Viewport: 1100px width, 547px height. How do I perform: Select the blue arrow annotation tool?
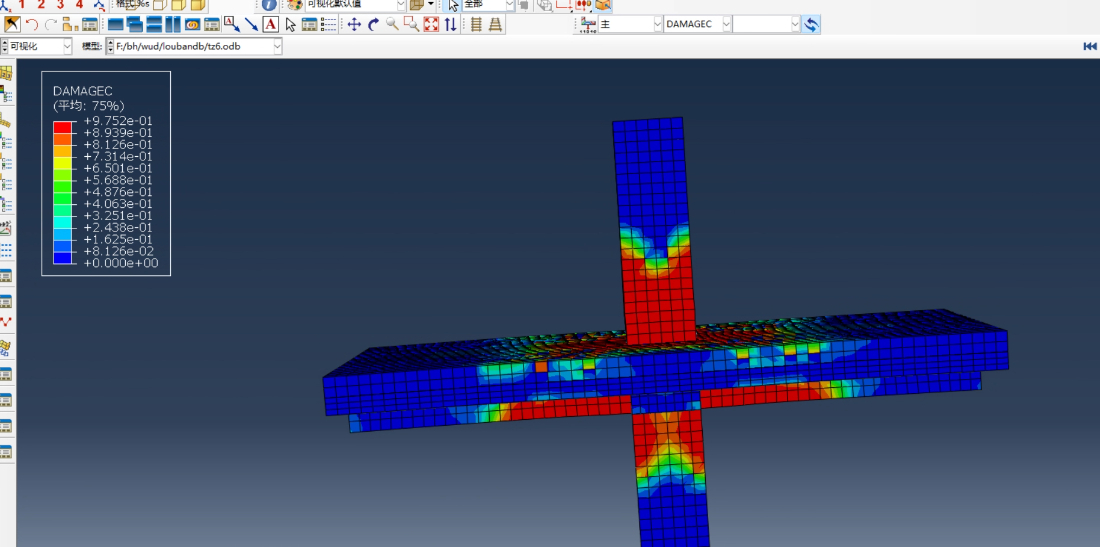[x=251, y=25]
